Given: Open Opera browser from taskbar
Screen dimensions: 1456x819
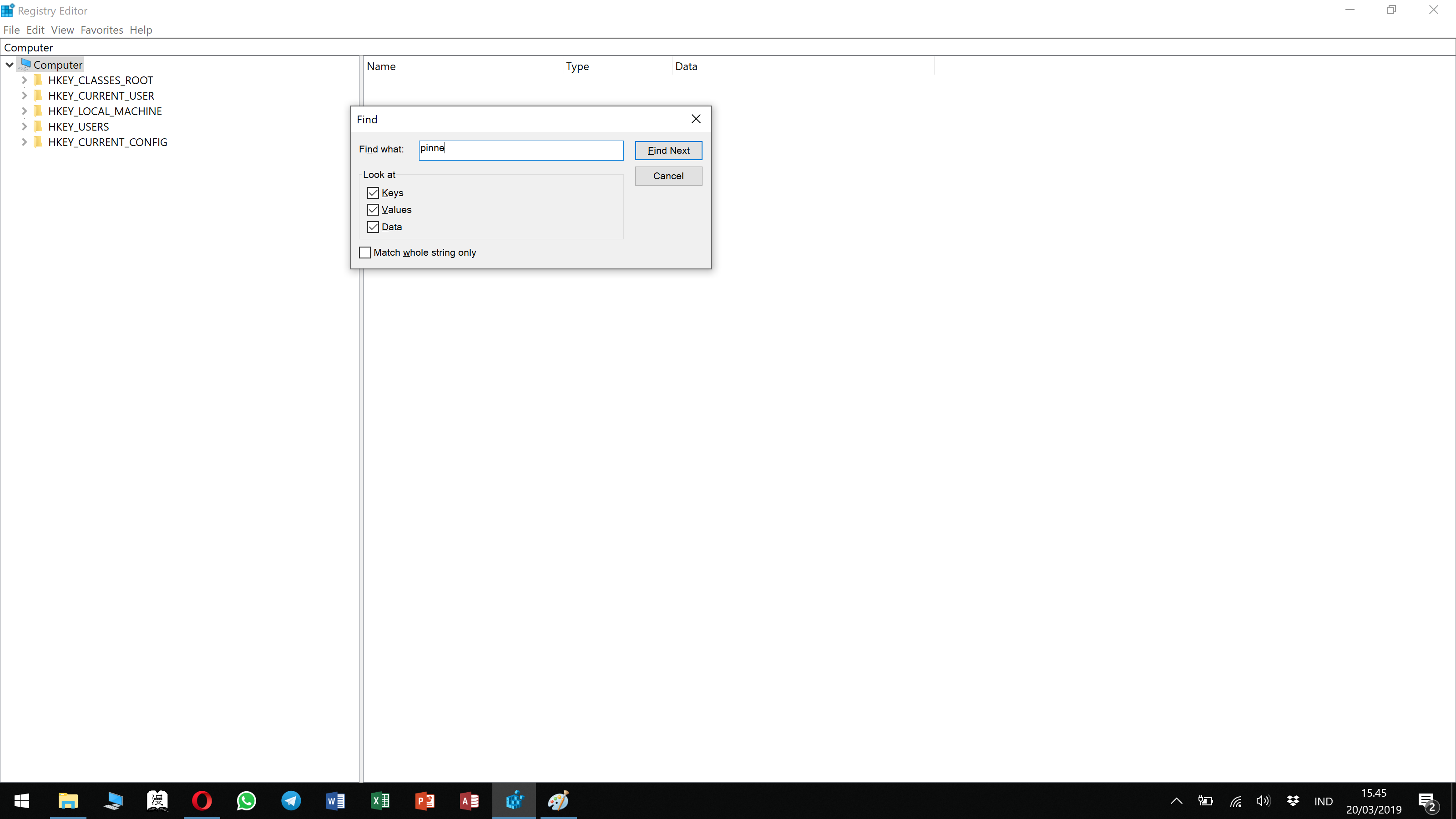Looking at the screenshot, I should [x=202, y=800].
